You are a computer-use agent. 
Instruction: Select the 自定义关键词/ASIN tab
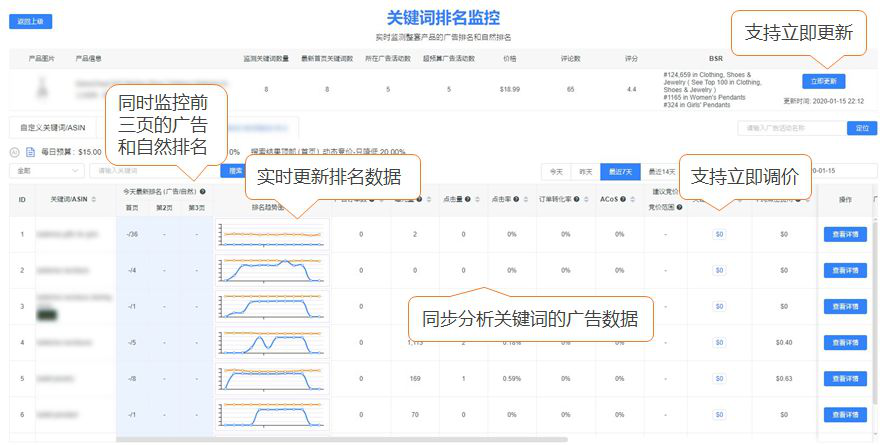(53, 128)
